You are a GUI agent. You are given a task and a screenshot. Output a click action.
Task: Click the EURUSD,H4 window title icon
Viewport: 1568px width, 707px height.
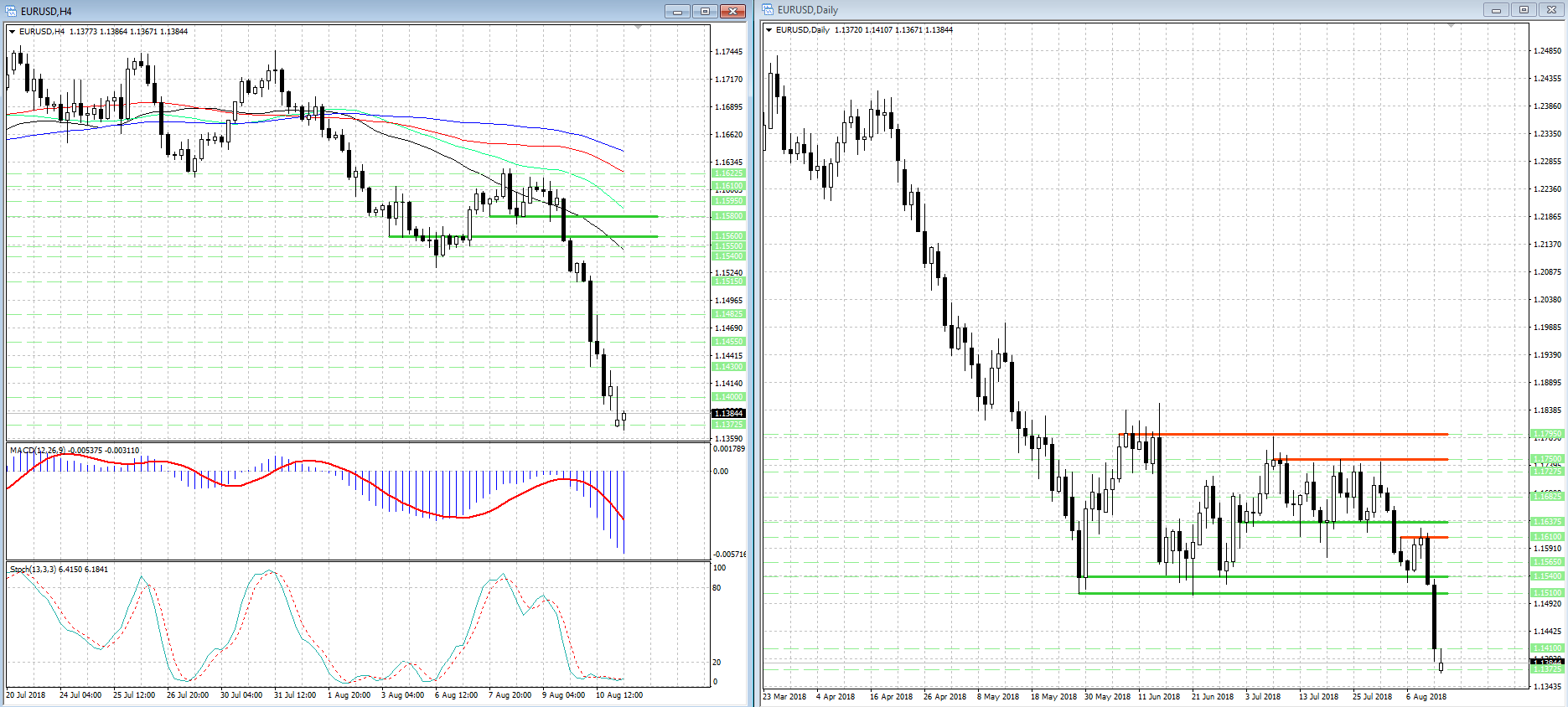[12, 11]
